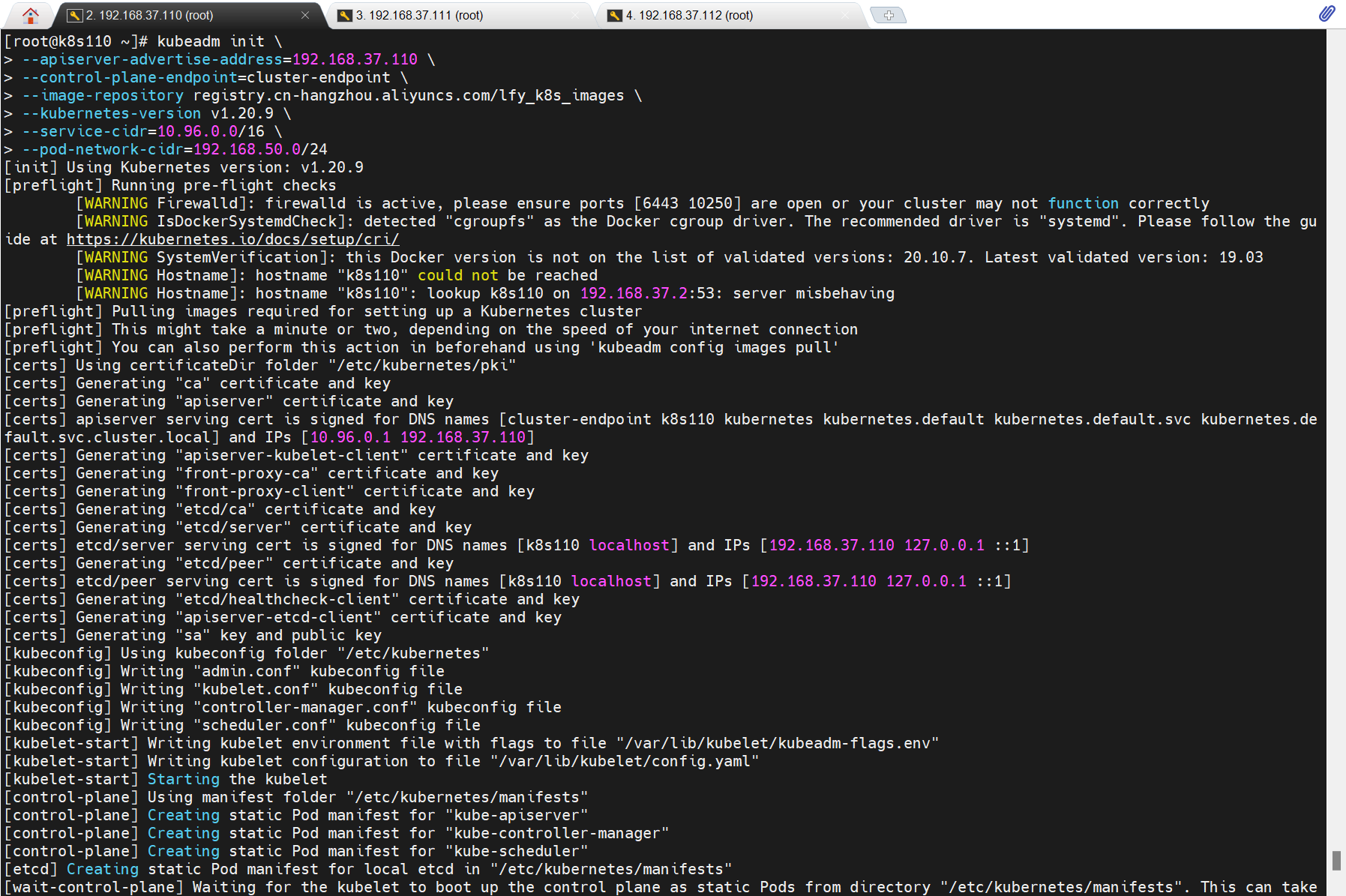Click 'registry.cn-hangzhou.aliyuncs.com/lfy_k8s_images' text
The height and width of the screenshot is (896, 1346).
[409, 95]
